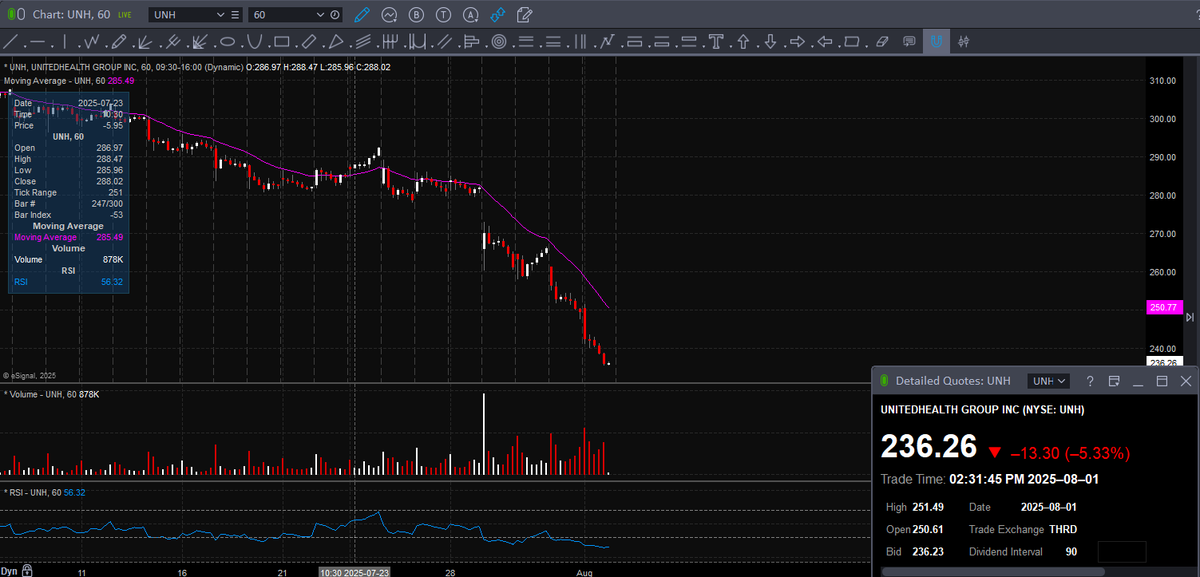Select the rectangle drawing tool
Image resolution: width=1200 pixels, height=577 pixels.
tap(282, 42)
